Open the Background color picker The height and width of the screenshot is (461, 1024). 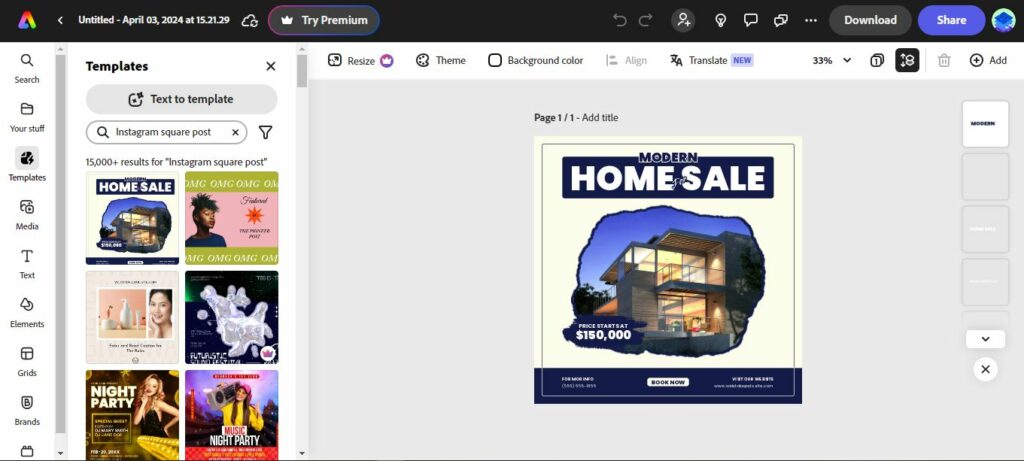(x=535, y=60)
